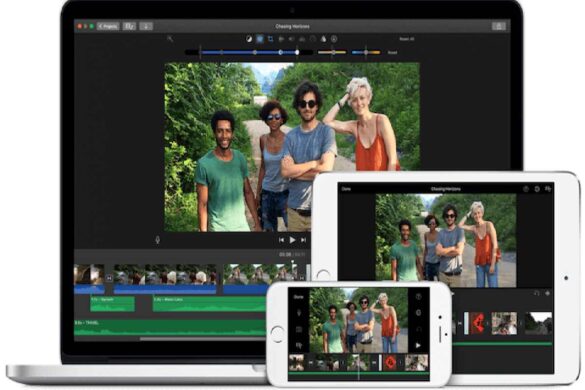Click the saturation slider knob

(333, 52)
